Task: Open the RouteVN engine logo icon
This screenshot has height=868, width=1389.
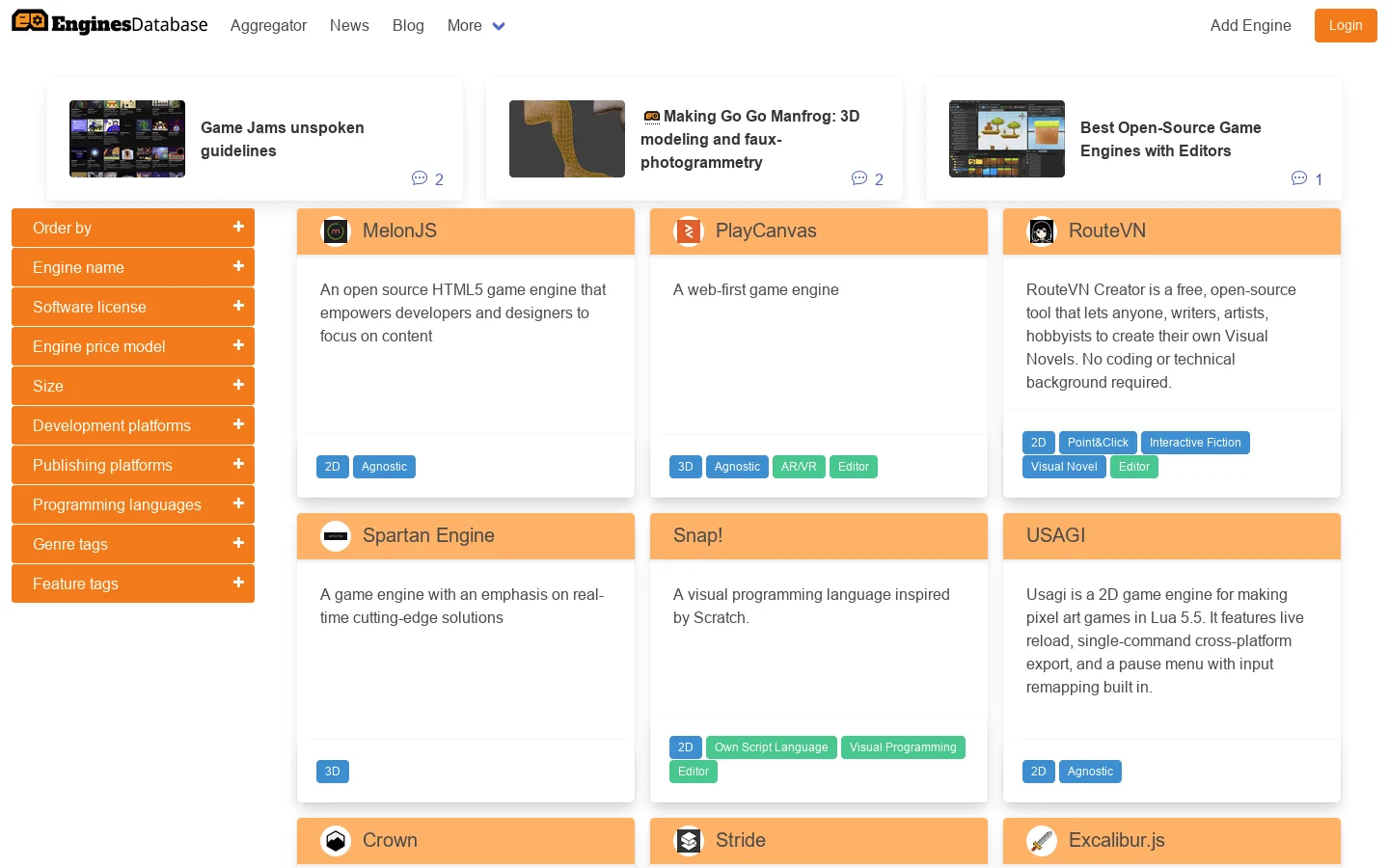Action: pos(1042,231)
